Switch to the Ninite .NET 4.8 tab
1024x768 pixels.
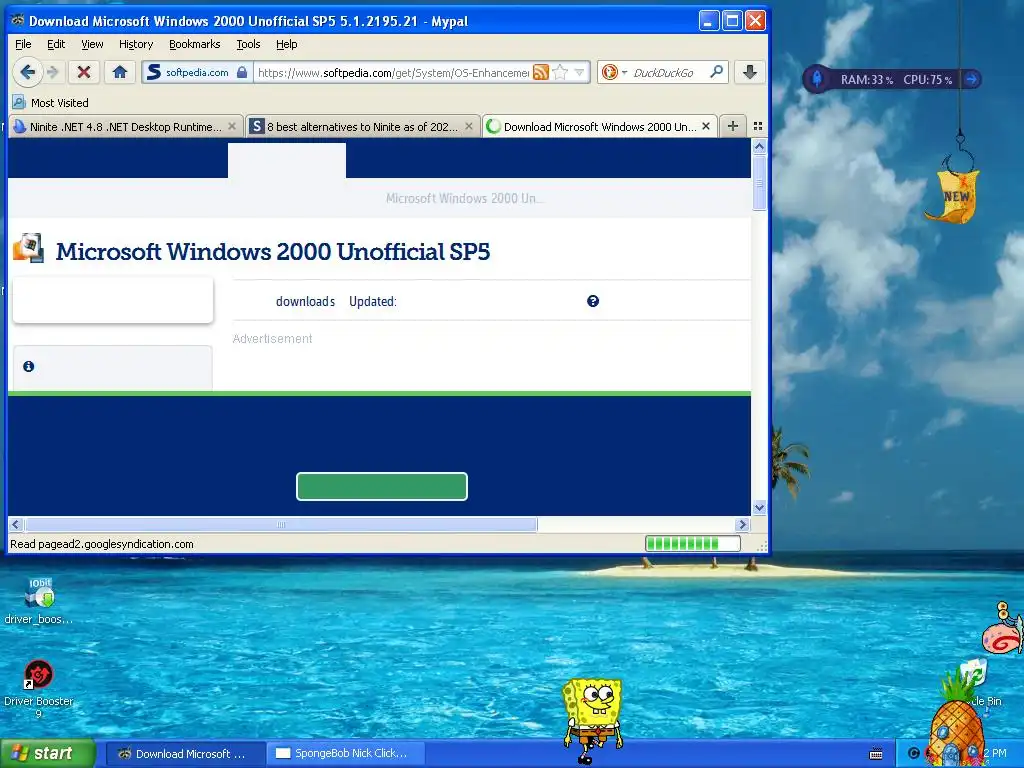coord(124,127)
